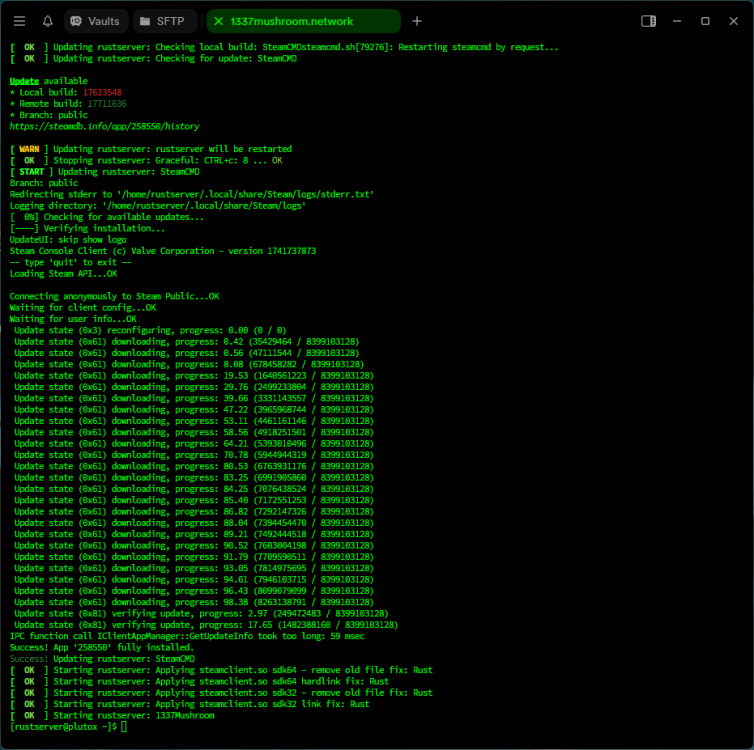Click the underlined Update heading text

(x=25, y=81)
